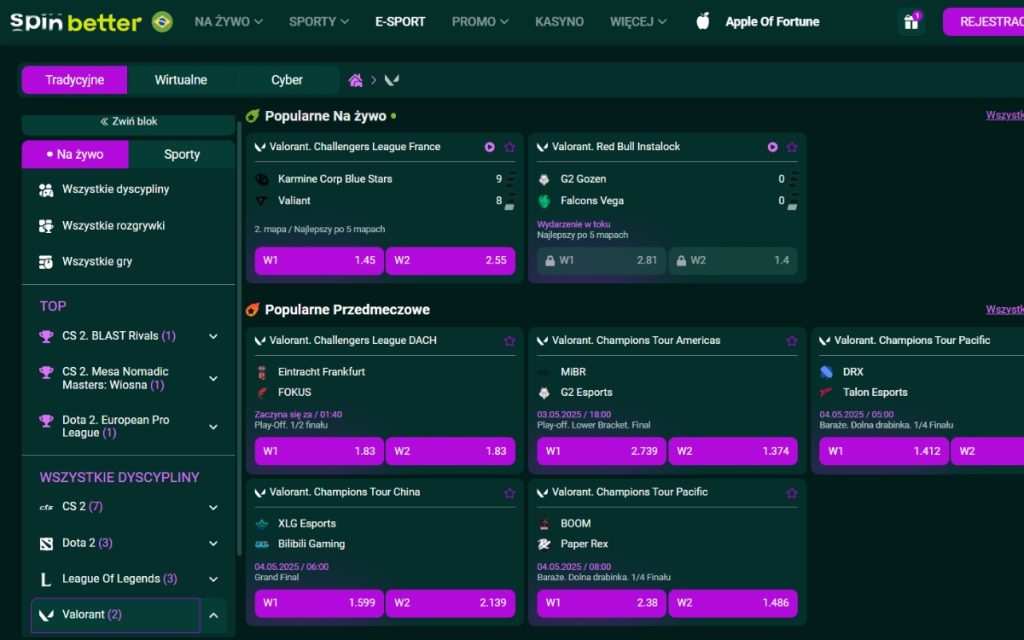This screenshot has width=1024, height=640.
Task: Click the Apple logo icon in header
Action: point(702,21)
